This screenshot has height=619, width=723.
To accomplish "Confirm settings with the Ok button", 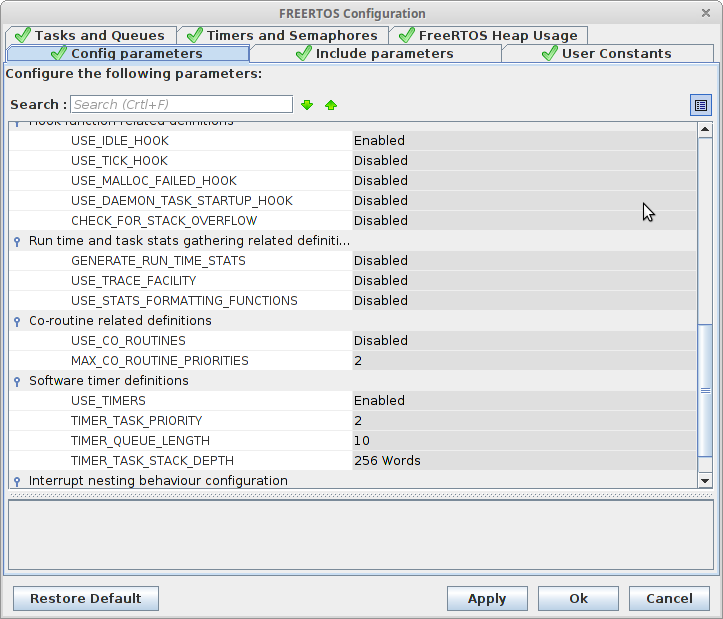I will point(578,598).
